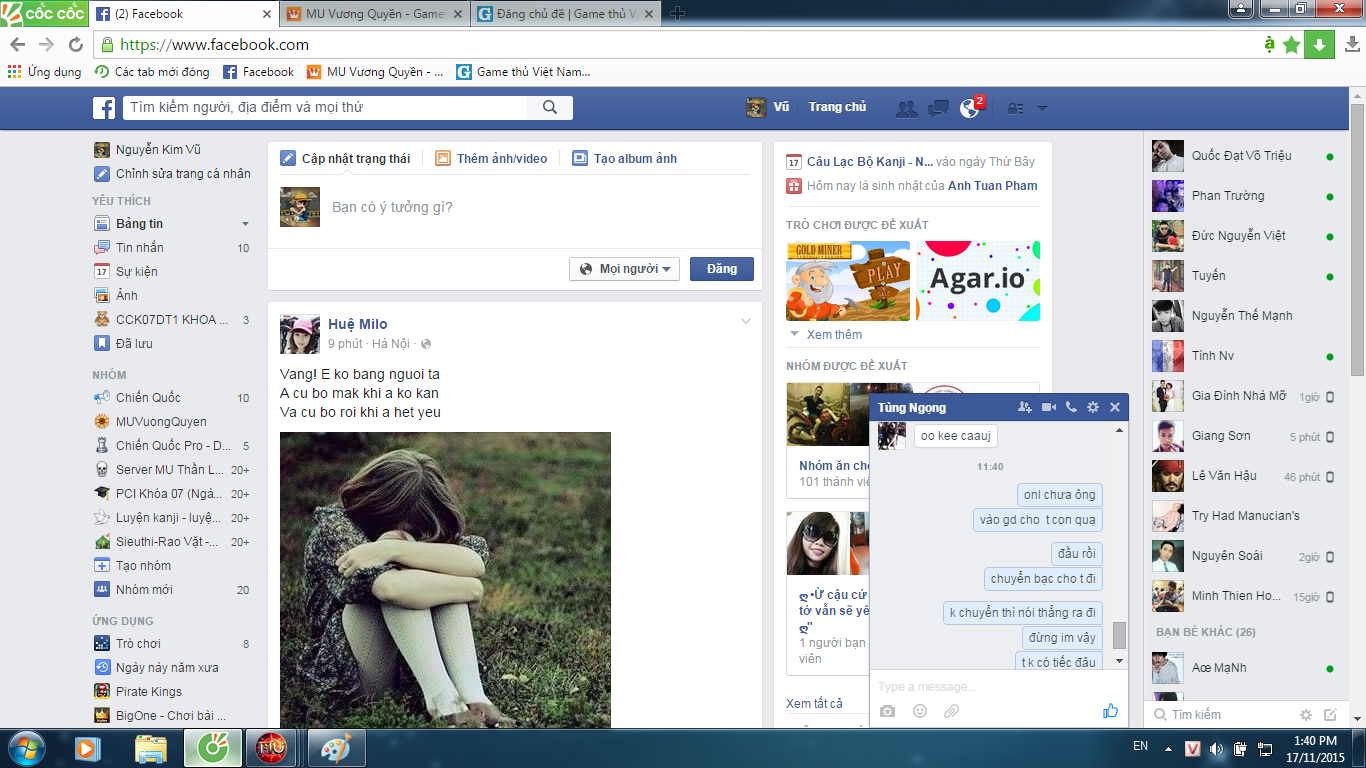The image size is (1366, 768).
Task: Open Tin nhắn in left sidebar
Action: [x=139, y=248]
